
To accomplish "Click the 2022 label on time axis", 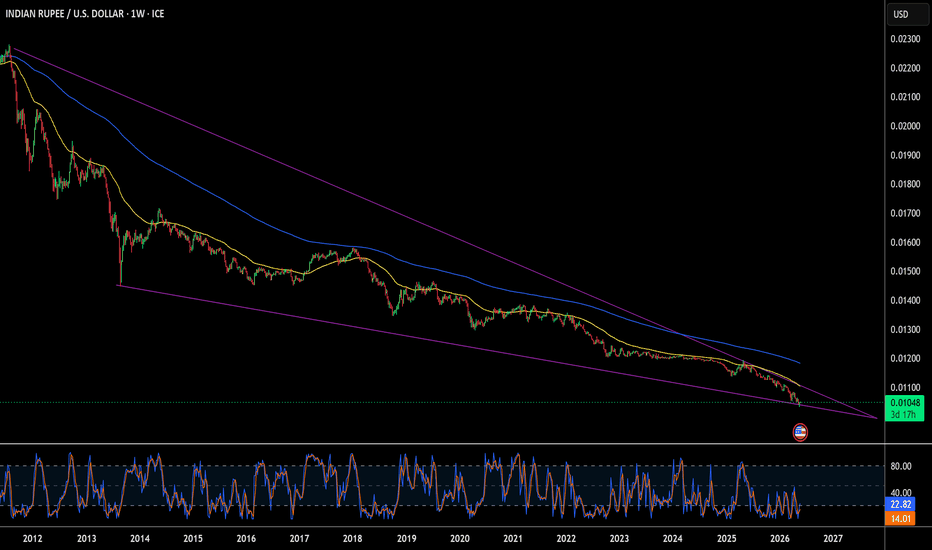I will click(x=566, y=539).
